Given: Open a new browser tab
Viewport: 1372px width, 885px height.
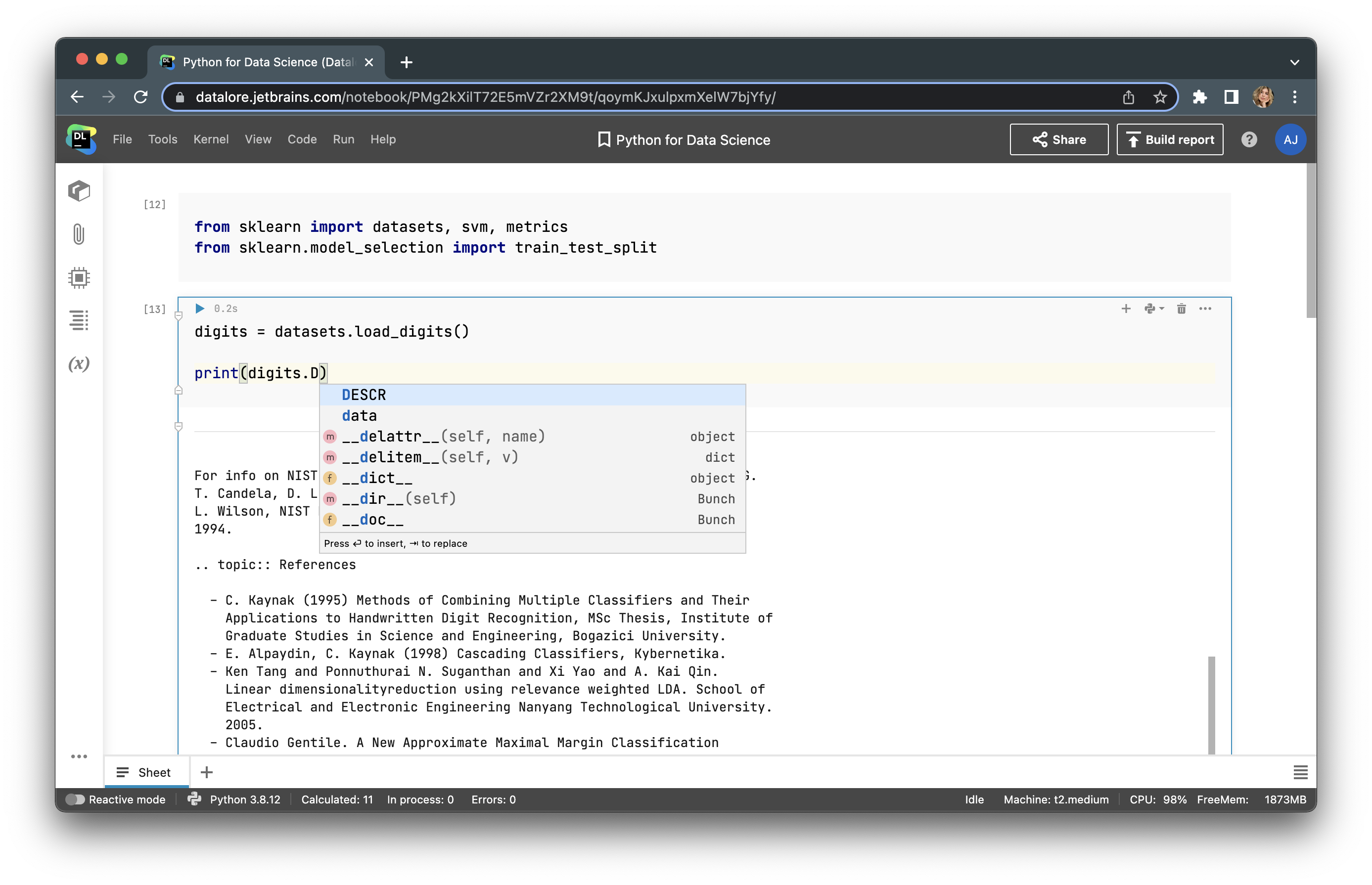Looking at the screenshot, I should [x=407, y=62].
